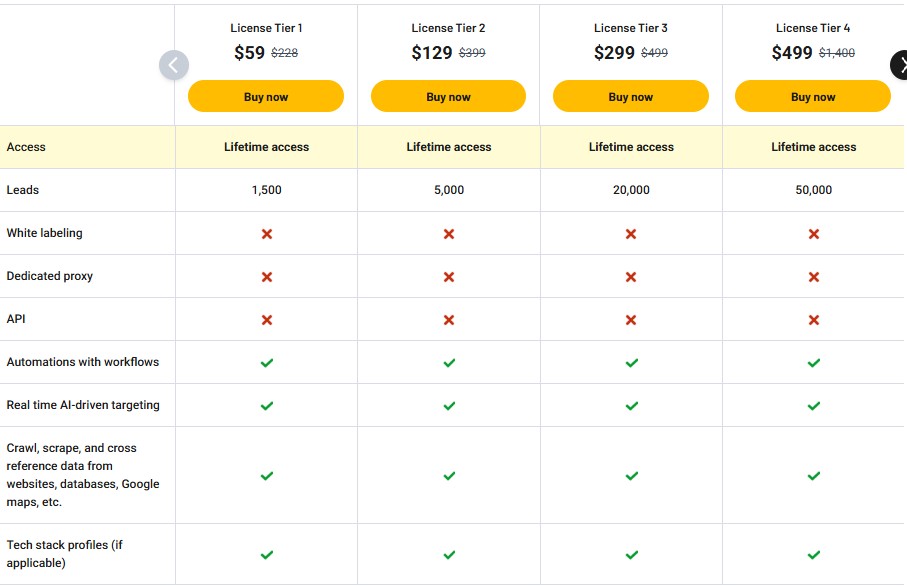Image resolution: width=907 pixels, height=586 pixels.
Task: Click the 1,500 leads value
Action: (267, 190)
